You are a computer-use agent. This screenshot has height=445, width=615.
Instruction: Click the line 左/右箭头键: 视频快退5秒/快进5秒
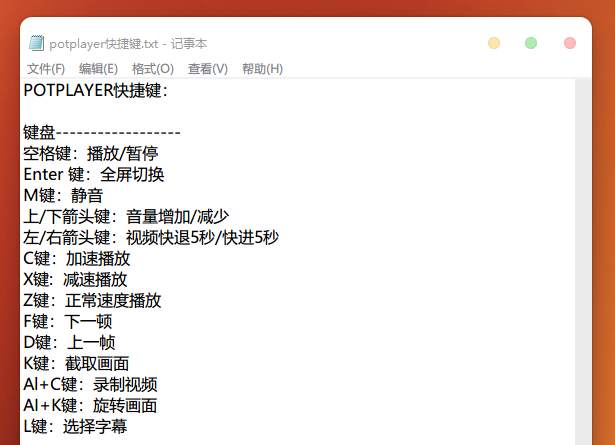pyautogui.click(x=151, y=238)
